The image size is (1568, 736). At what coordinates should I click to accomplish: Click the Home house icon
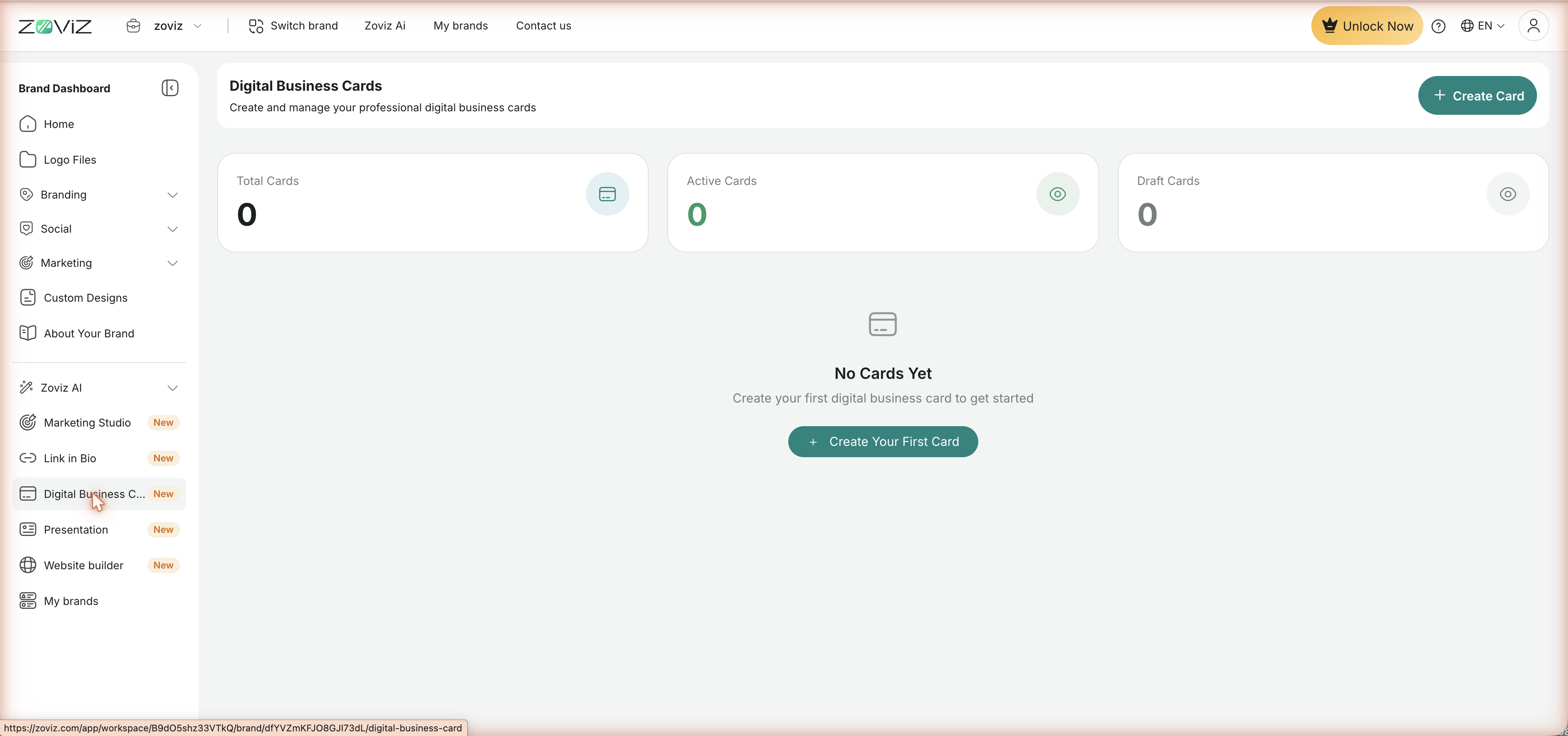tap(28, 124)
